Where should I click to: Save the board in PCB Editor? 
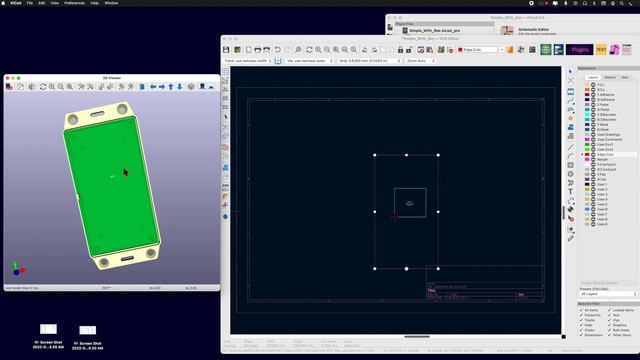pos(226,50)
